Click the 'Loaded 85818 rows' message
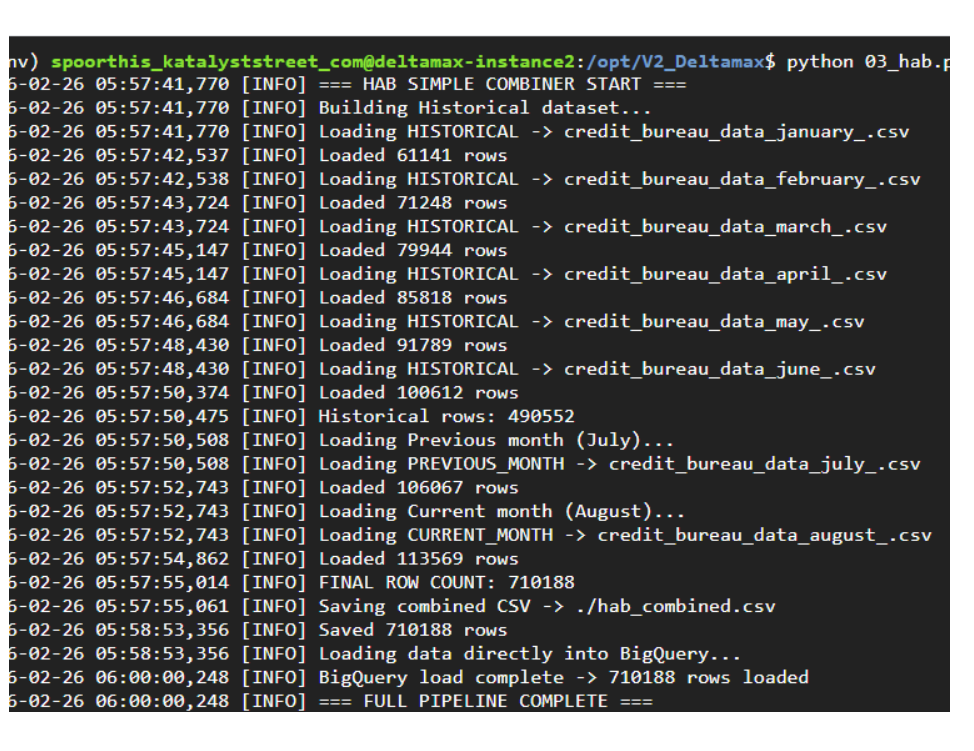This screenshot has width=974, height=751. click(x=412, y=298)
